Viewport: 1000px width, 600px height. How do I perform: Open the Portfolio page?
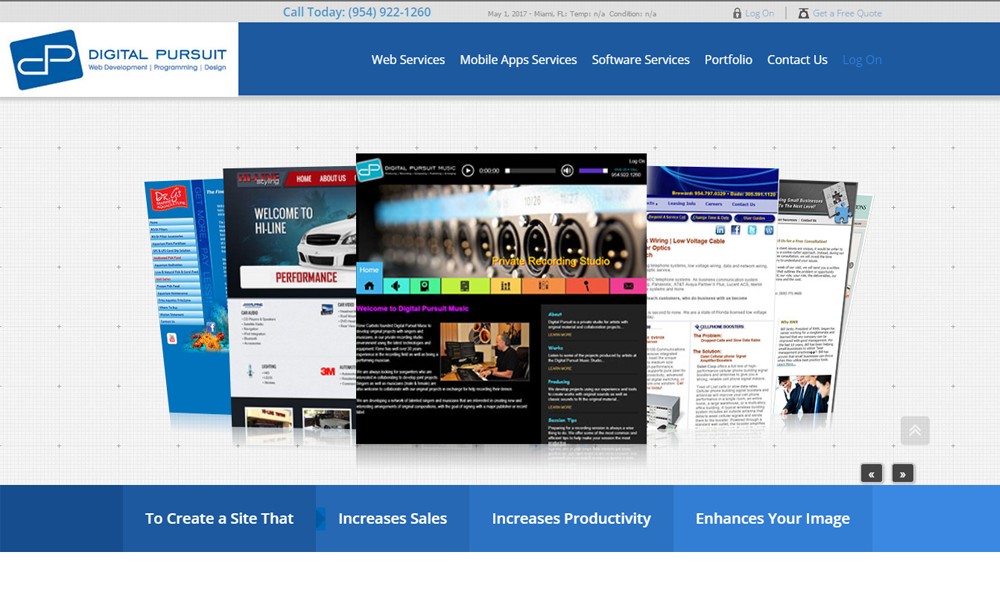coord(728,60)
